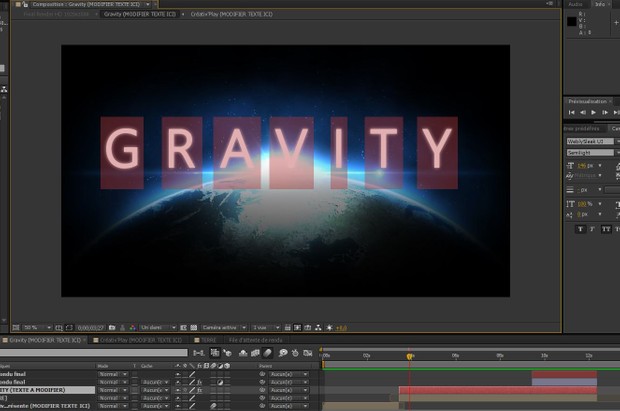The image size is (620, 411).
Task: Switch to the Audio panel tab
Action: point(575,4)
